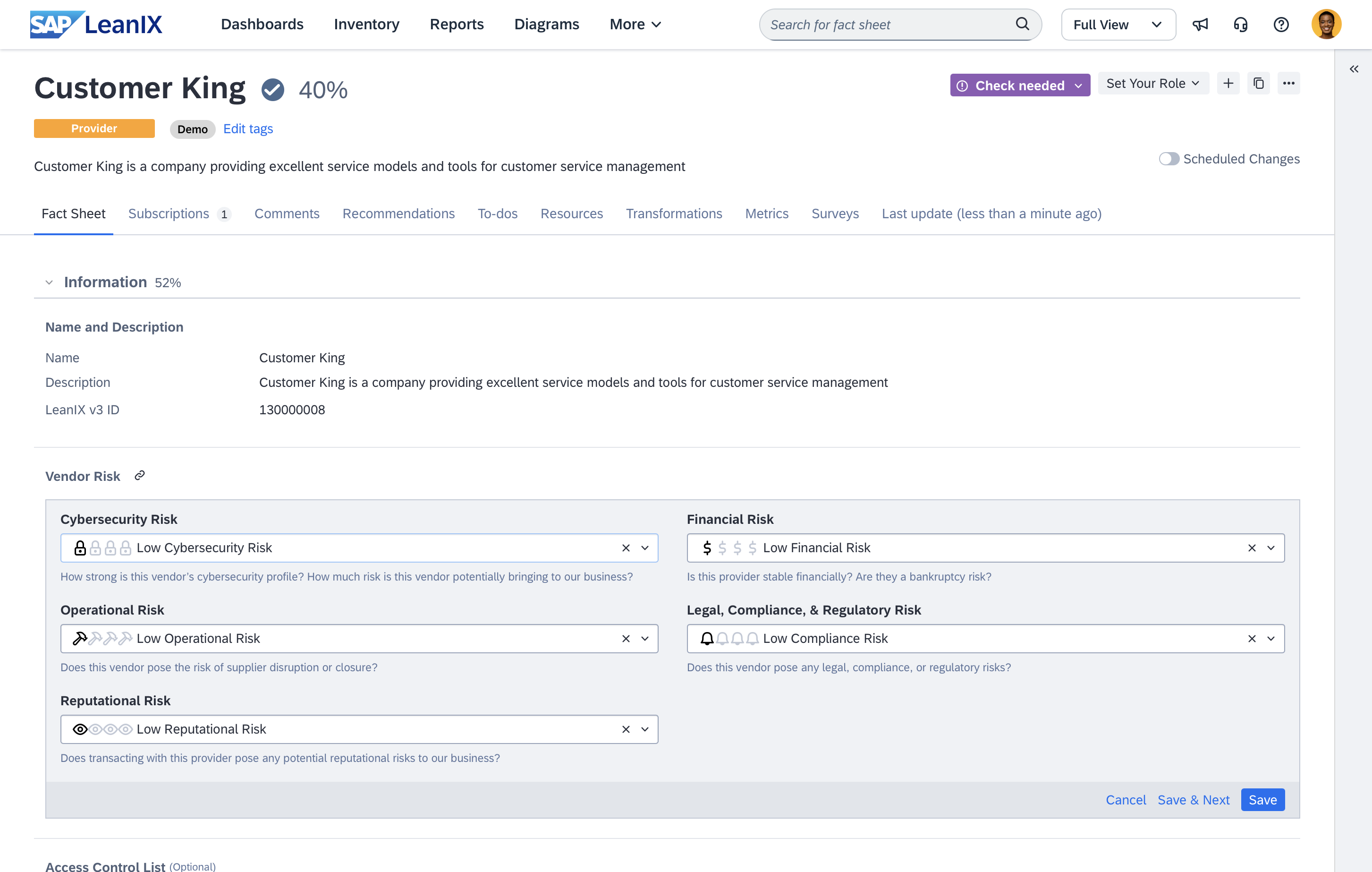Image resolution: width=1372 pixels, height=872 pixels.
Task: Open the More navigation menu
Action: click(635, 25)
